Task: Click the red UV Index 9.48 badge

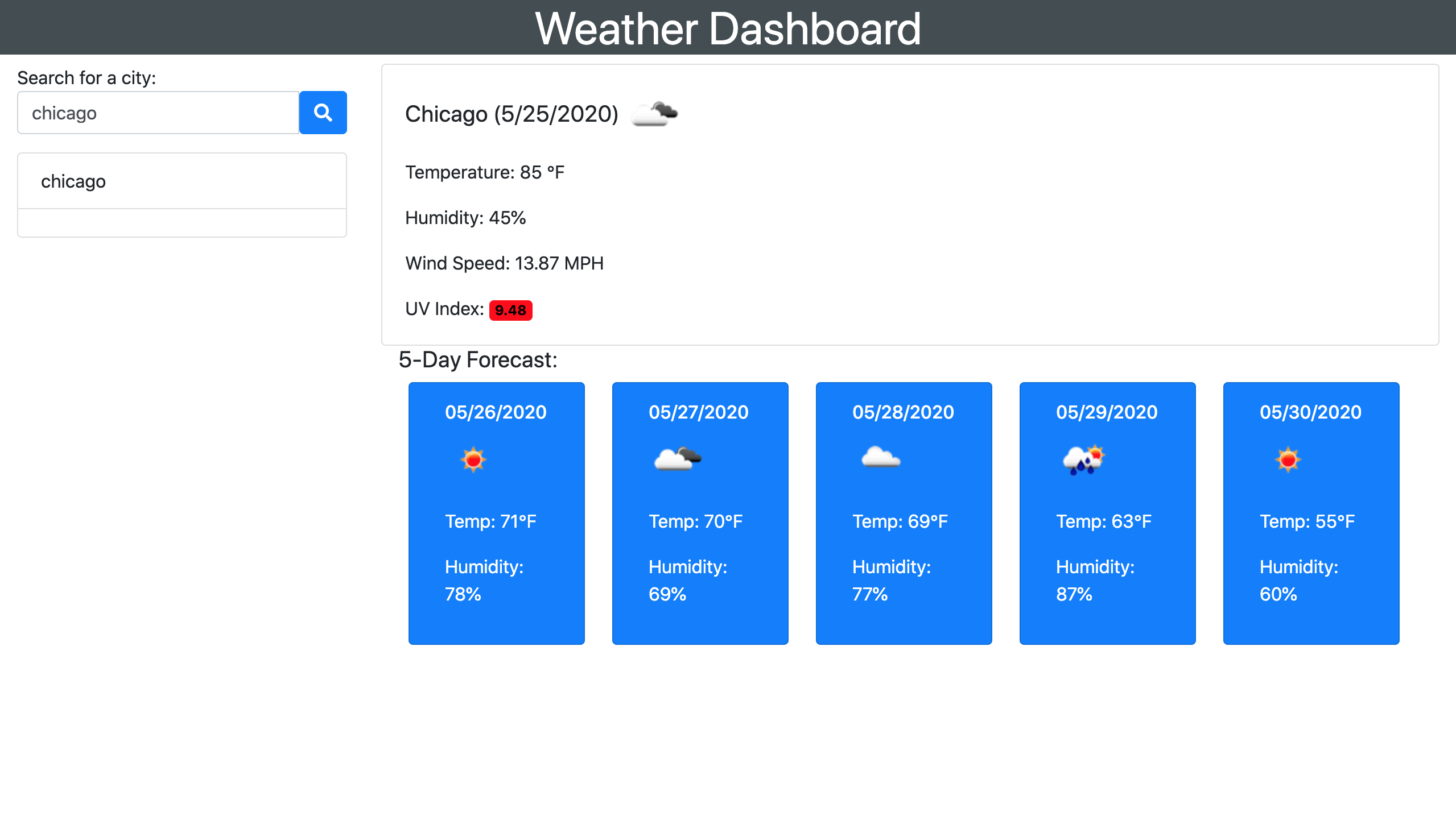Action: tap(510, 310)
